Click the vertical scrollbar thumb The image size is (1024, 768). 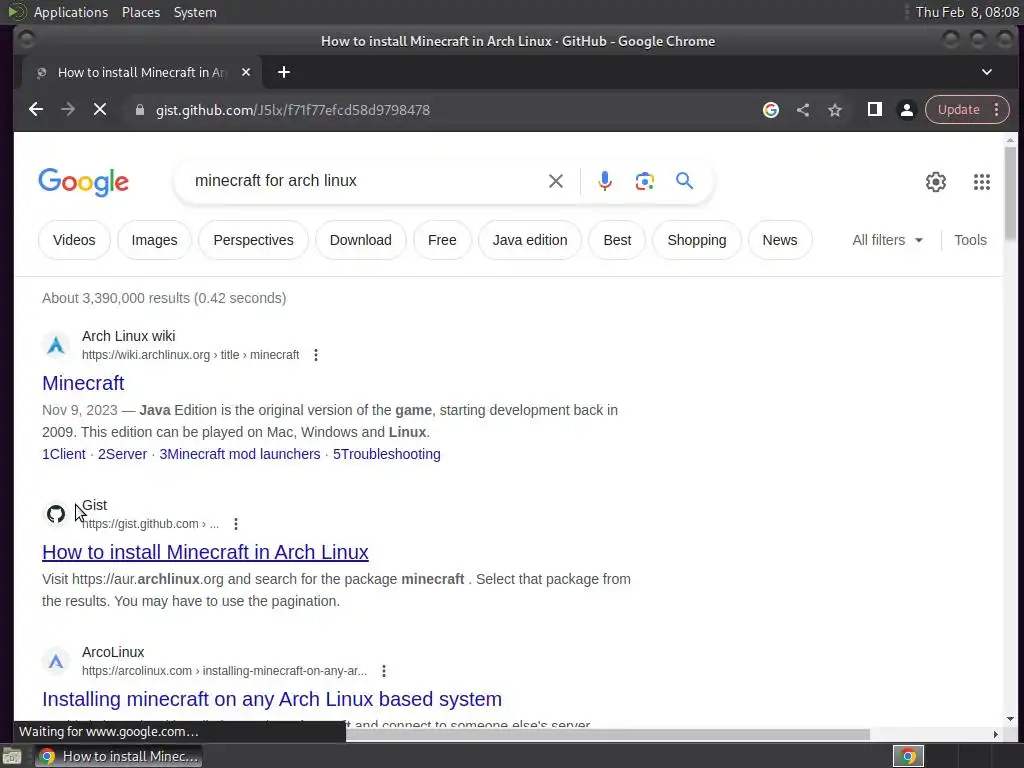pyautogui.click(x=1010, y=193)
